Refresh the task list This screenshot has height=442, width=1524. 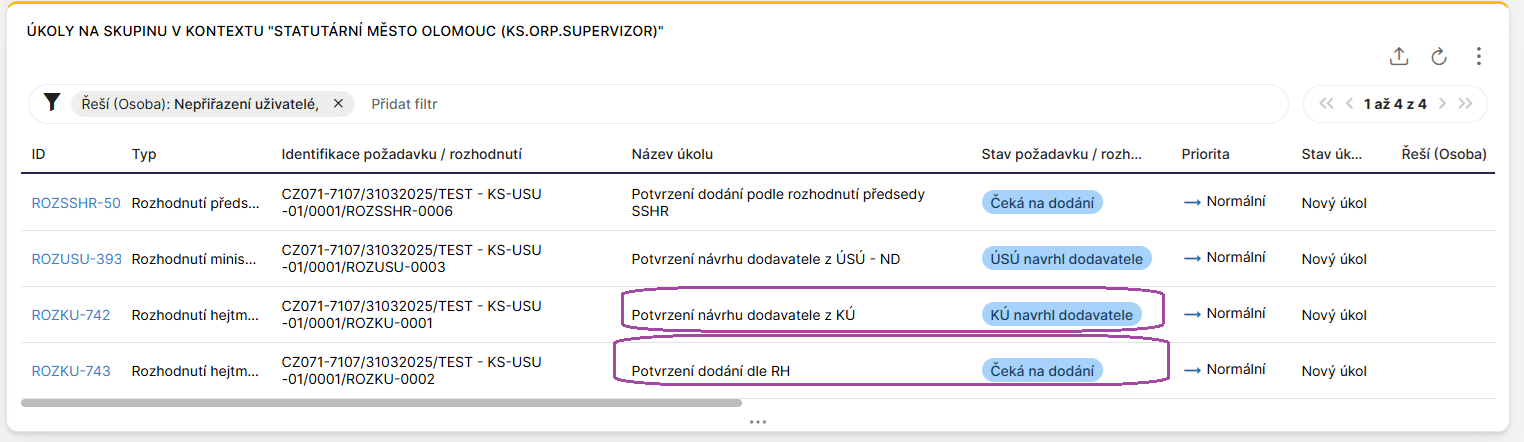point(1439,57)
